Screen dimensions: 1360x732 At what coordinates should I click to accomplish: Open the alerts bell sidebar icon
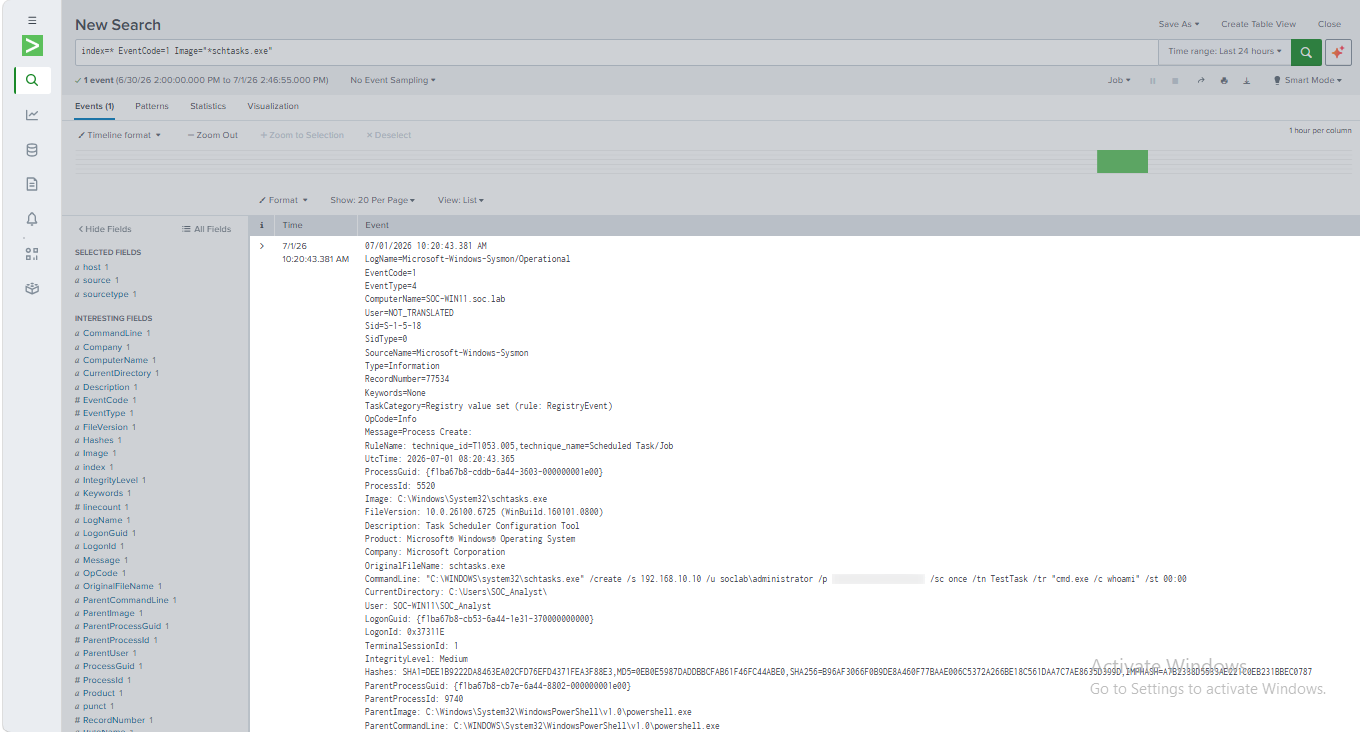(32, 219)
